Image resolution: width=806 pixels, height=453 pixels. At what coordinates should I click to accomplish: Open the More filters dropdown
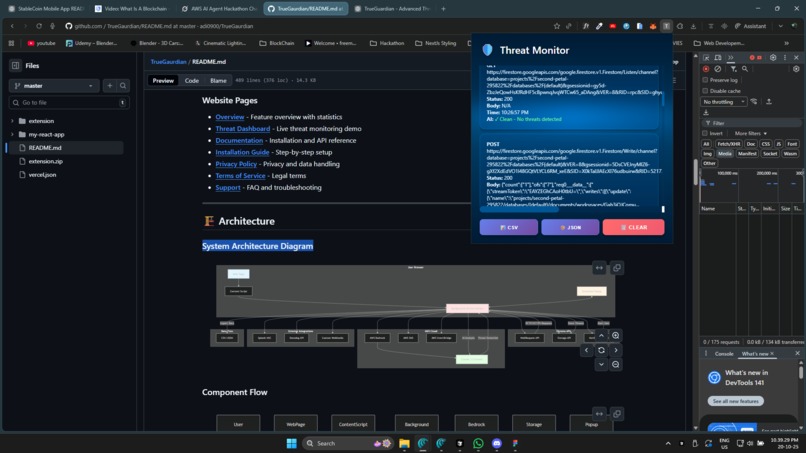coord(750,133)
